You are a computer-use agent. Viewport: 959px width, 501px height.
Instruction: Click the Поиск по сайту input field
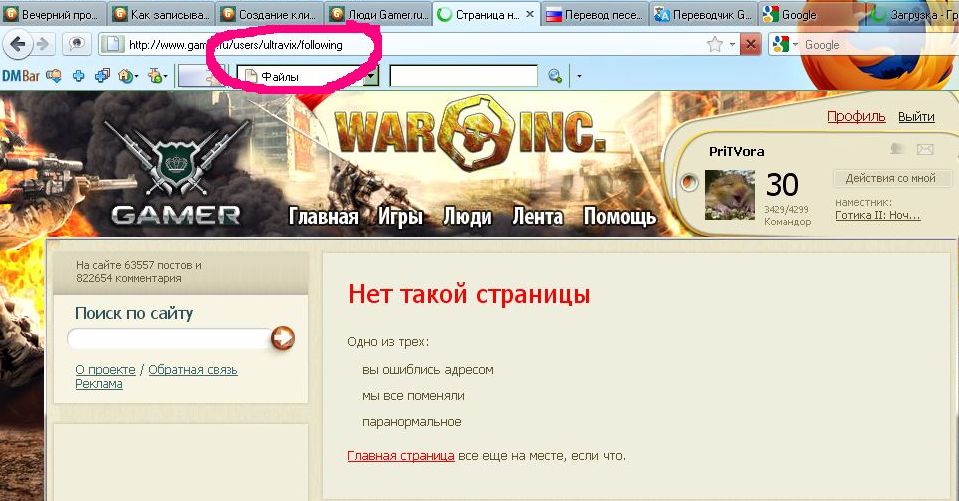point(170,338)
